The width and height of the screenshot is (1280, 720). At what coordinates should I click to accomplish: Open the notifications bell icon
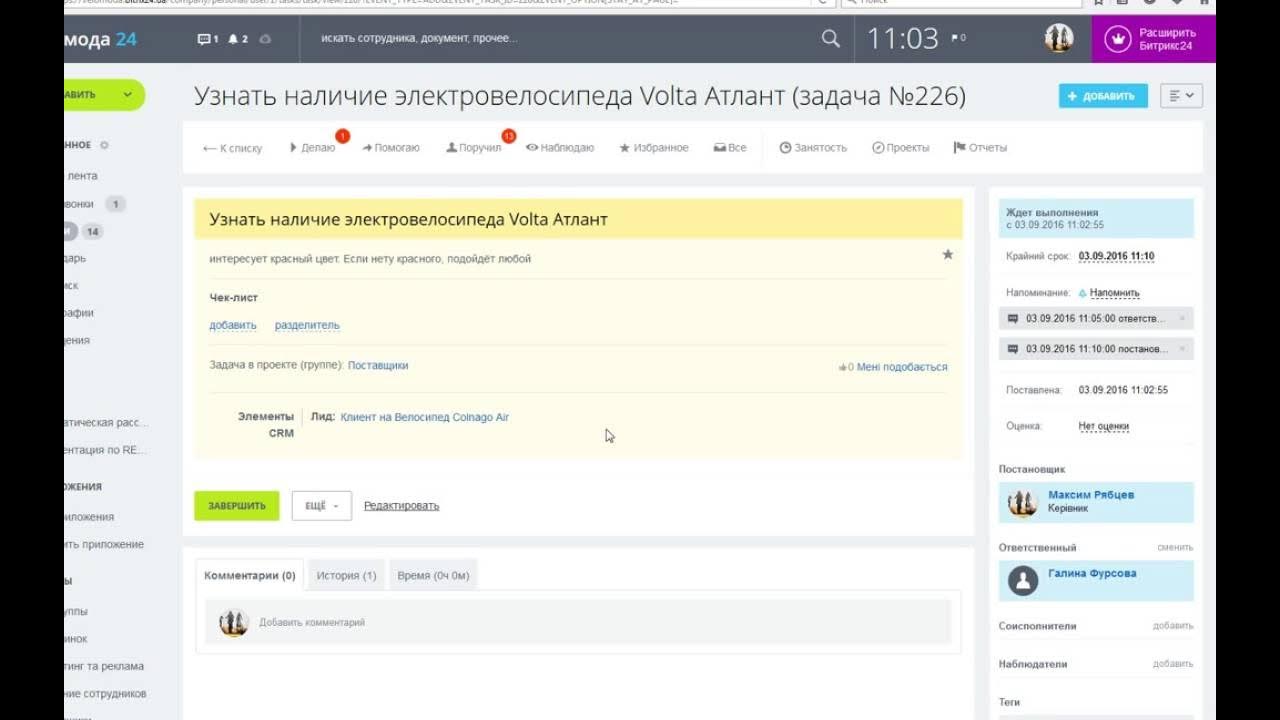pyautogui.click(x=233, y=39)
